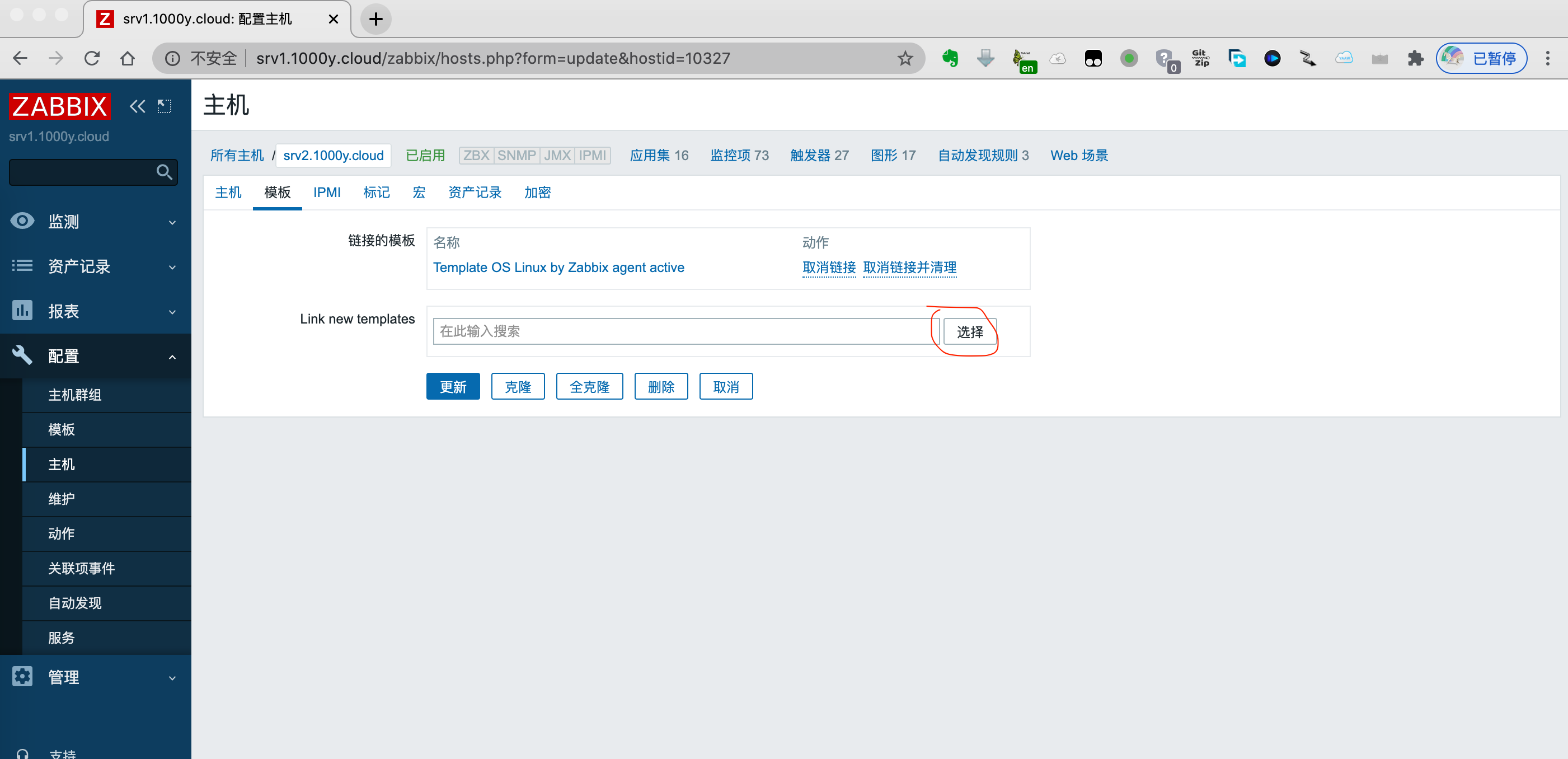This screenshot has width=1568, height=759.
Task: Toggle host status via 已启用 label
Action: 424,155
